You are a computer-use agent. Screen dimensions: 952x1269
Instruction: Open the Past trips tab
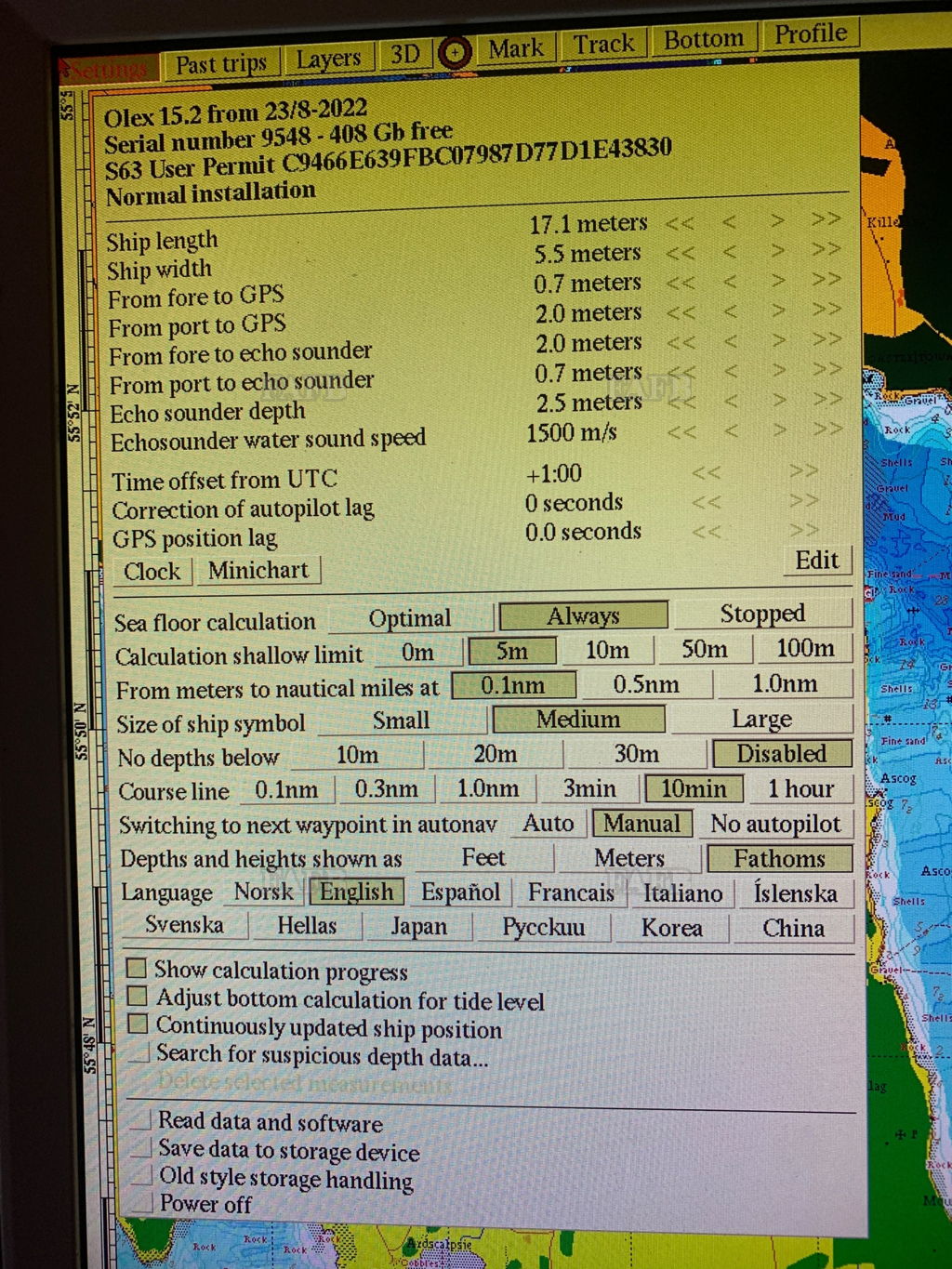221,63
